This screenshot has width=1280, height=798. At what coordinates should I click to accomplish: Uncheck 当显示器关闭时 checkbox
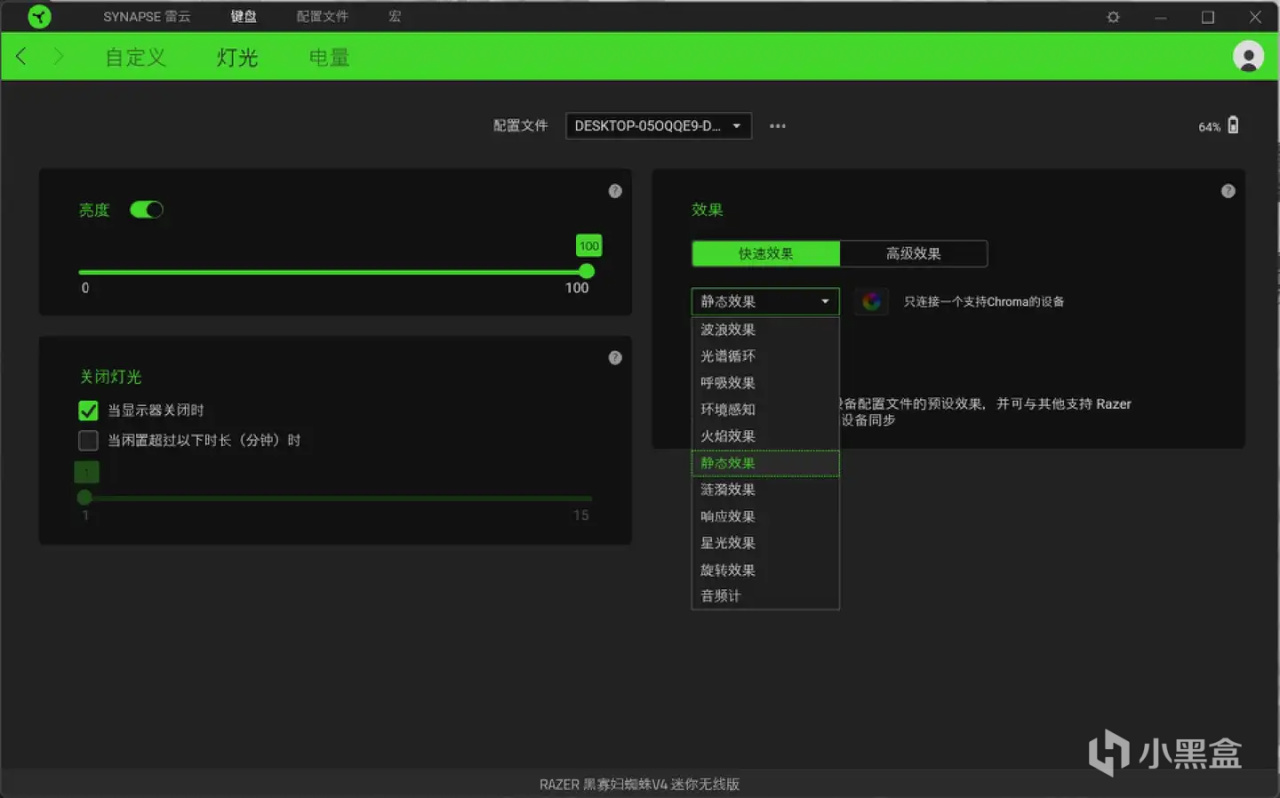[88, 410]
